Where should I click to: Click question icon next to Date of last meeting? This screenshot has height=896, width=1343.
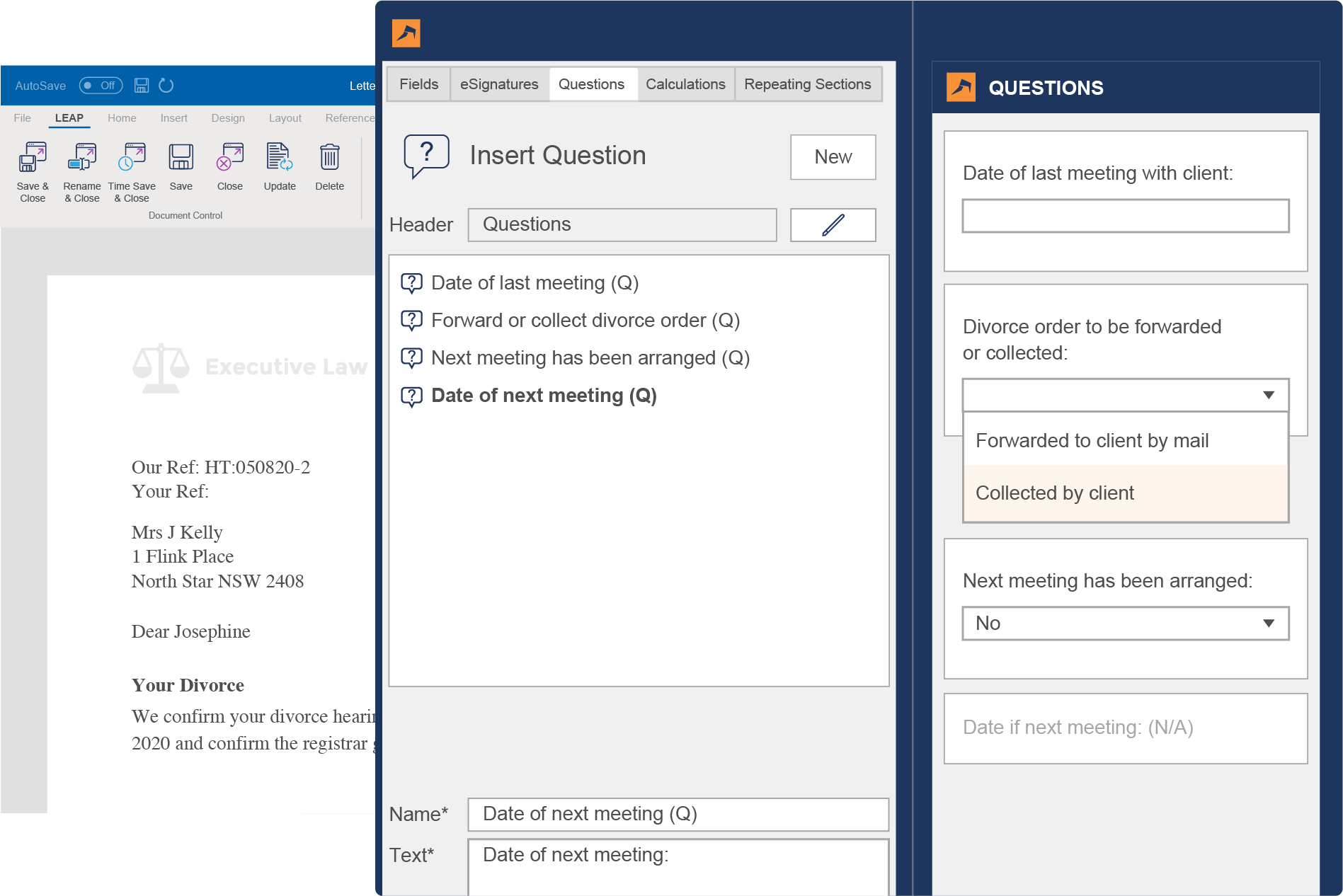412,283
